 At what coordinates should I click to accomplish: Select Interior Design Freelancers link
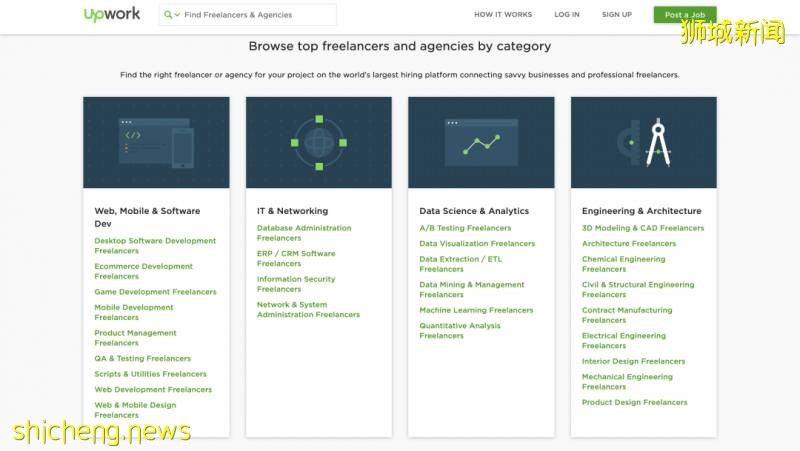633,361
